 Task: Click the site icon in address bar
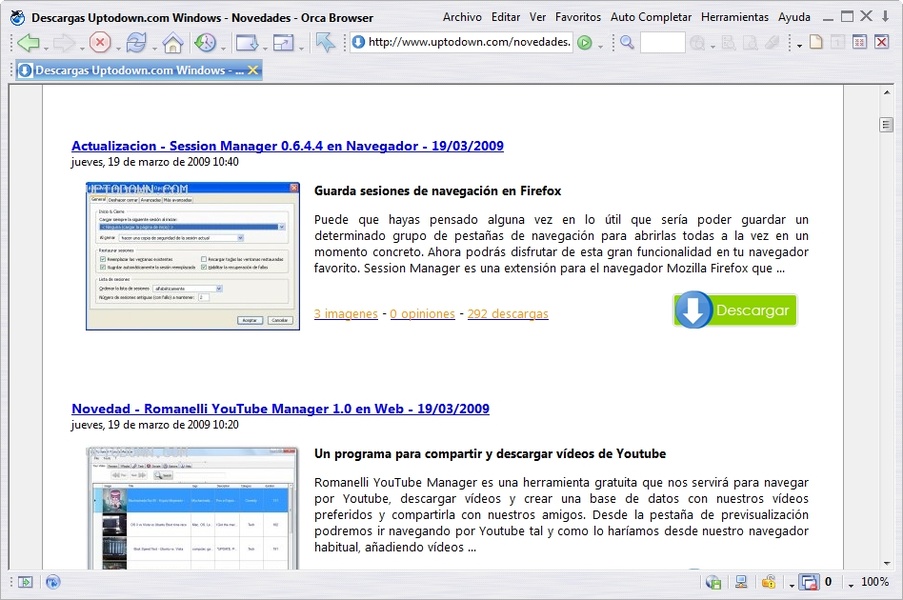point(358,42)
